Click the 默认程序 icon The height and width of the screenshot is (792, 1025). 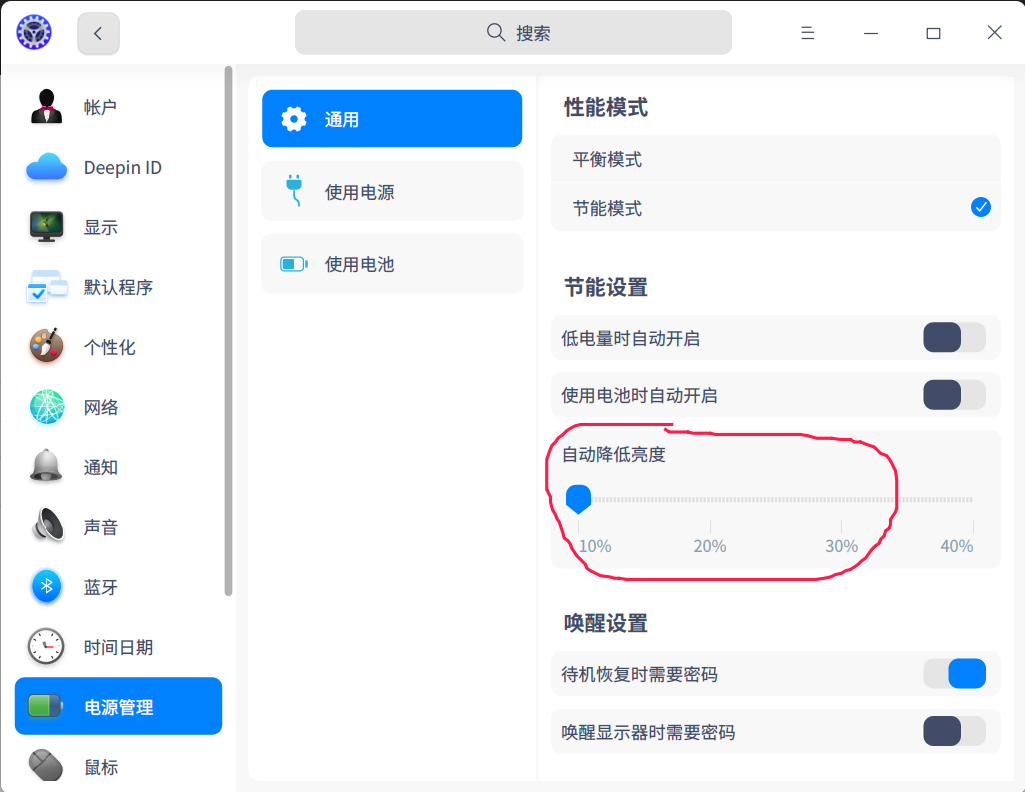(46, 287)
